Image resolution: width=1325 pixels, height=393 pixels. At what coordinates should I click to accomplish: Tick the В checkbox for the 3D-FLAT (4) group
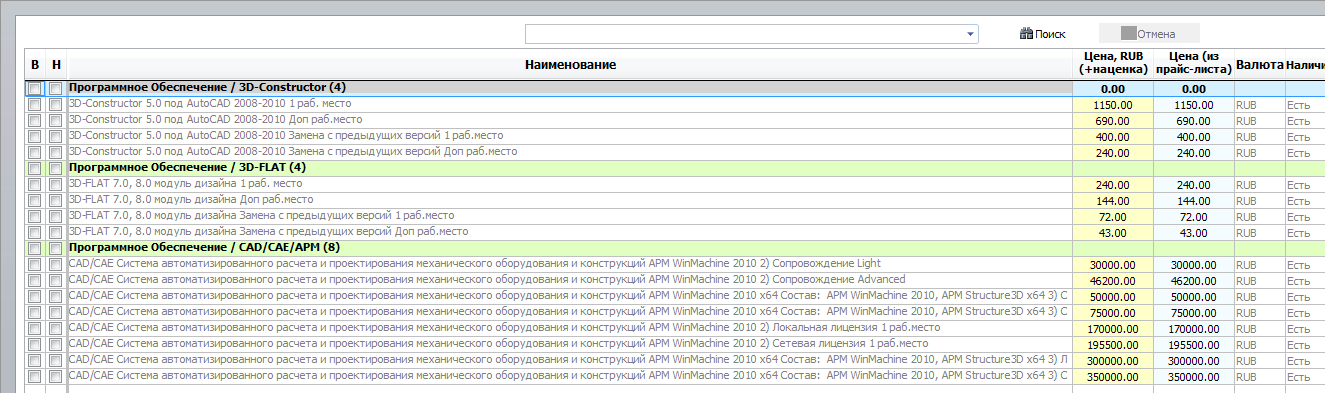pos(35,168)
